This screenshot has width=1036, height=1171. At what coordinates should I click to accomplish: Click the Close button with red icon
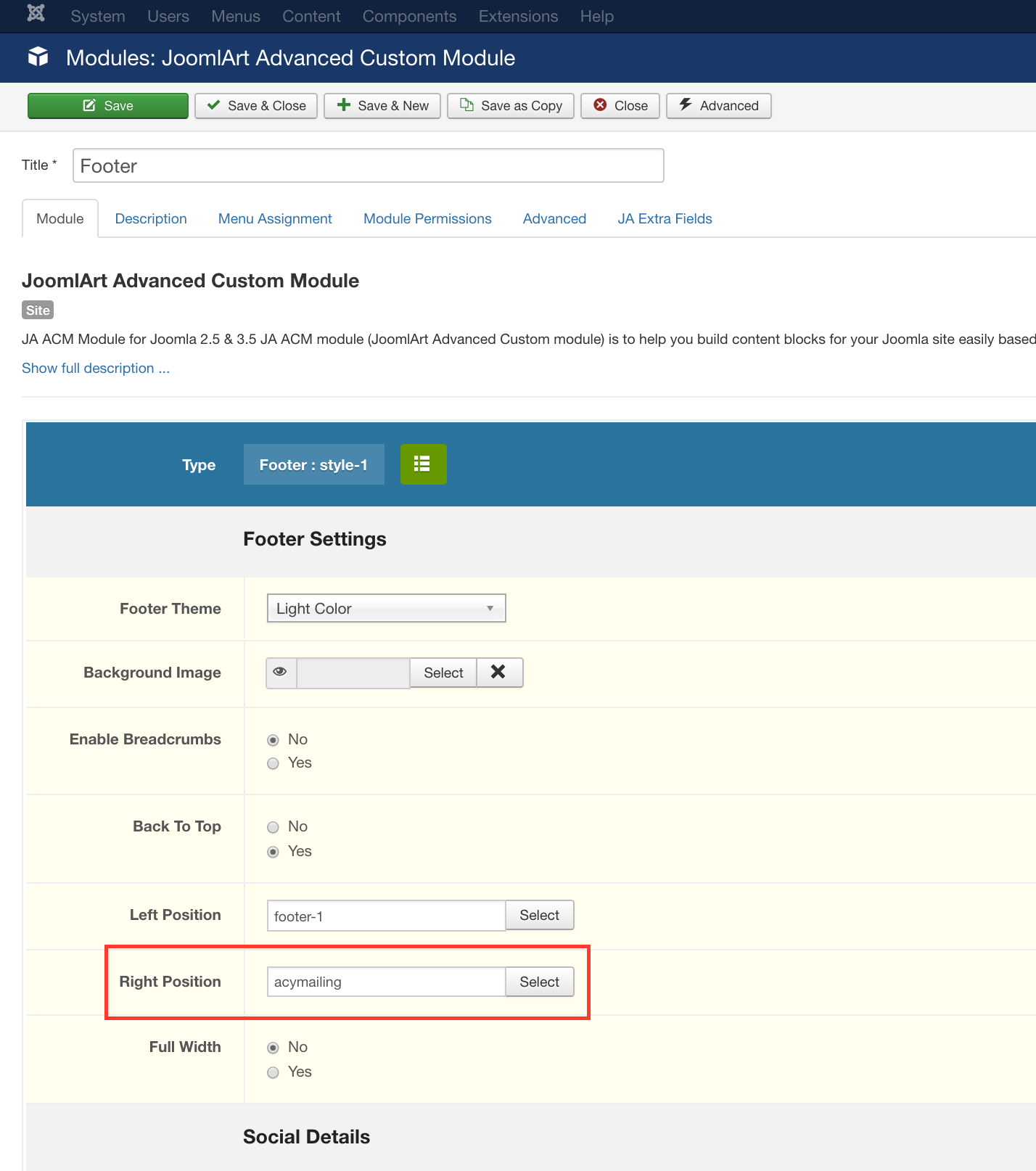click(620, 106)
